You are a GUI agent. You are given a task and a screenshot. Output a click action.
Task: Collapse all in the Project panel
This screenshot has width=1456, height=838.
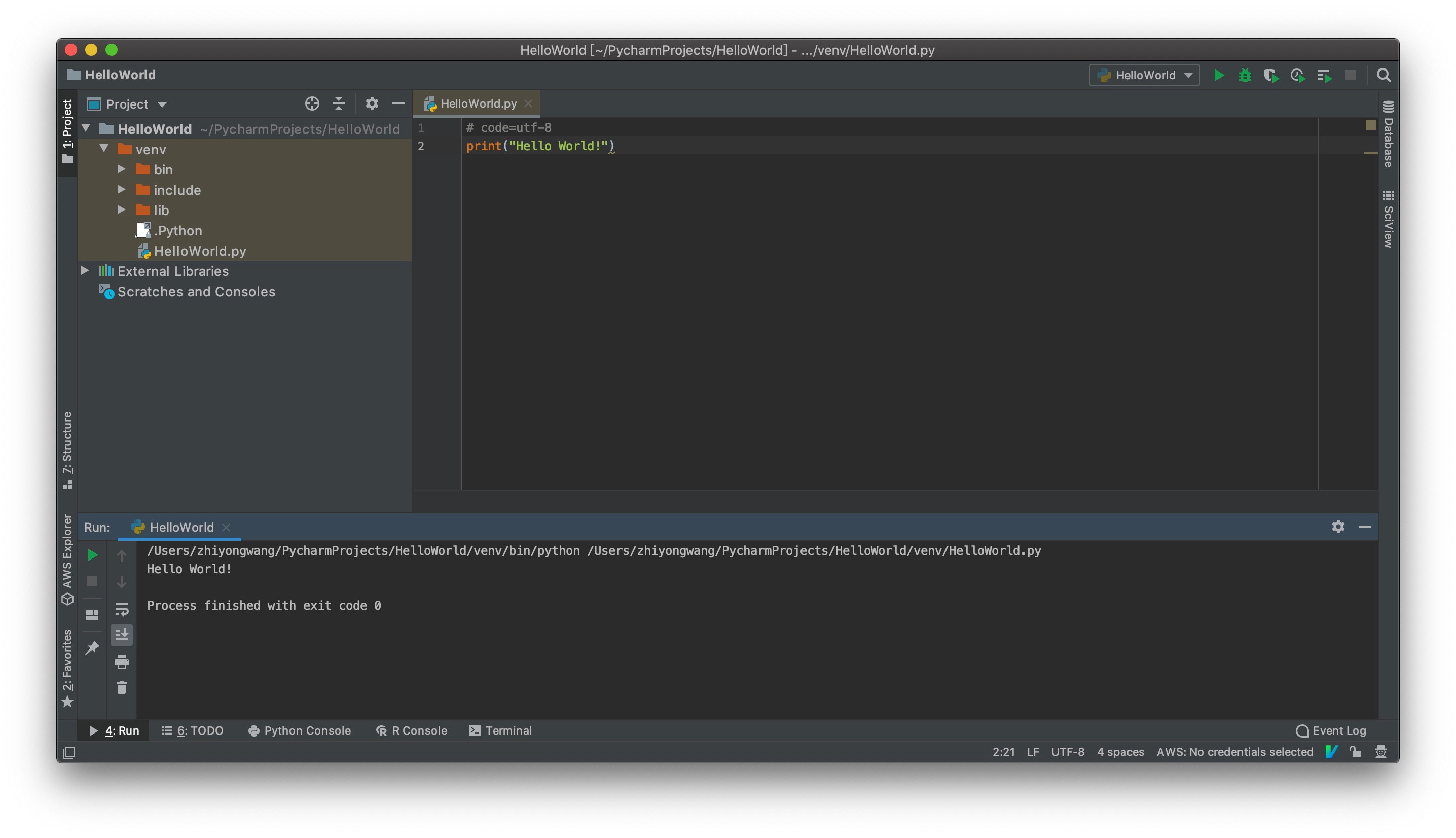[339, 103]
